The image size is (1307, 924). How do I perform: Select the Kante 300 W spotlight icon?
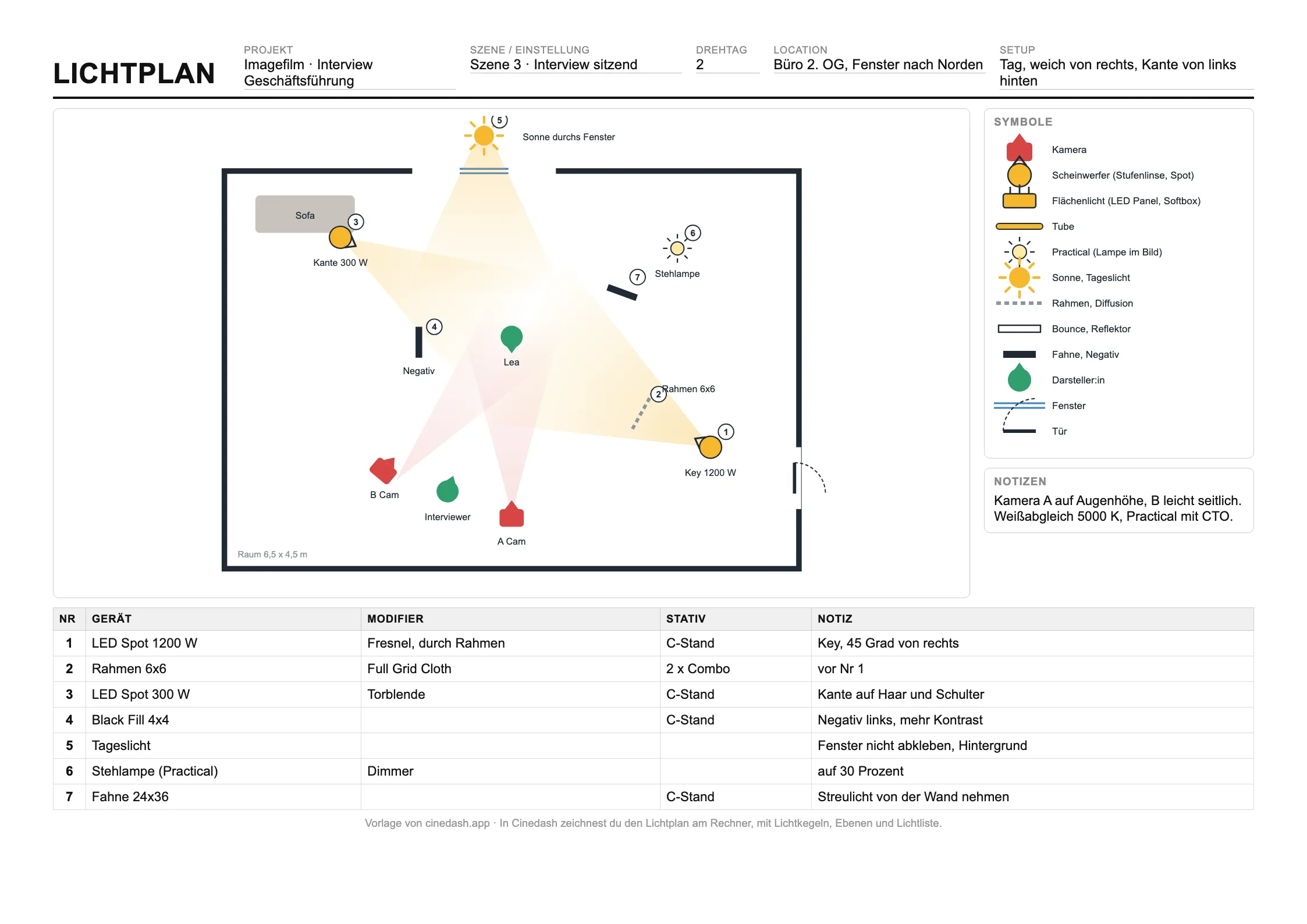click(342, 237)
